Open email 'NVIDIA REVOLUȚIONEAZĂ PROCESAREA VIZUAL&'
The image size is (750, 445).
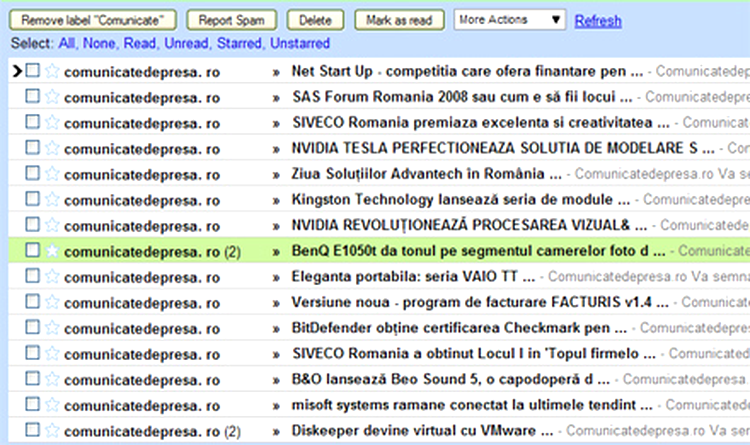[470, 225]
